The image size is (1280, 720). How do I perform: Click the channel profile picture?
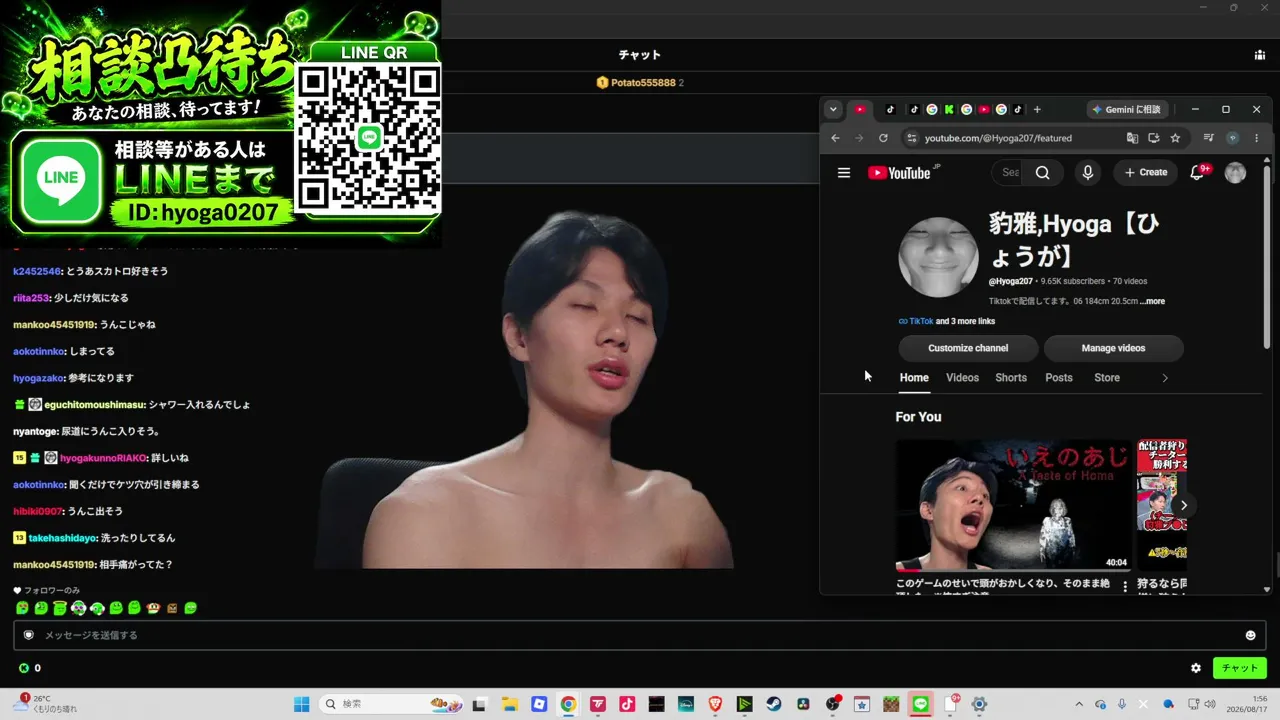point(938,257)
